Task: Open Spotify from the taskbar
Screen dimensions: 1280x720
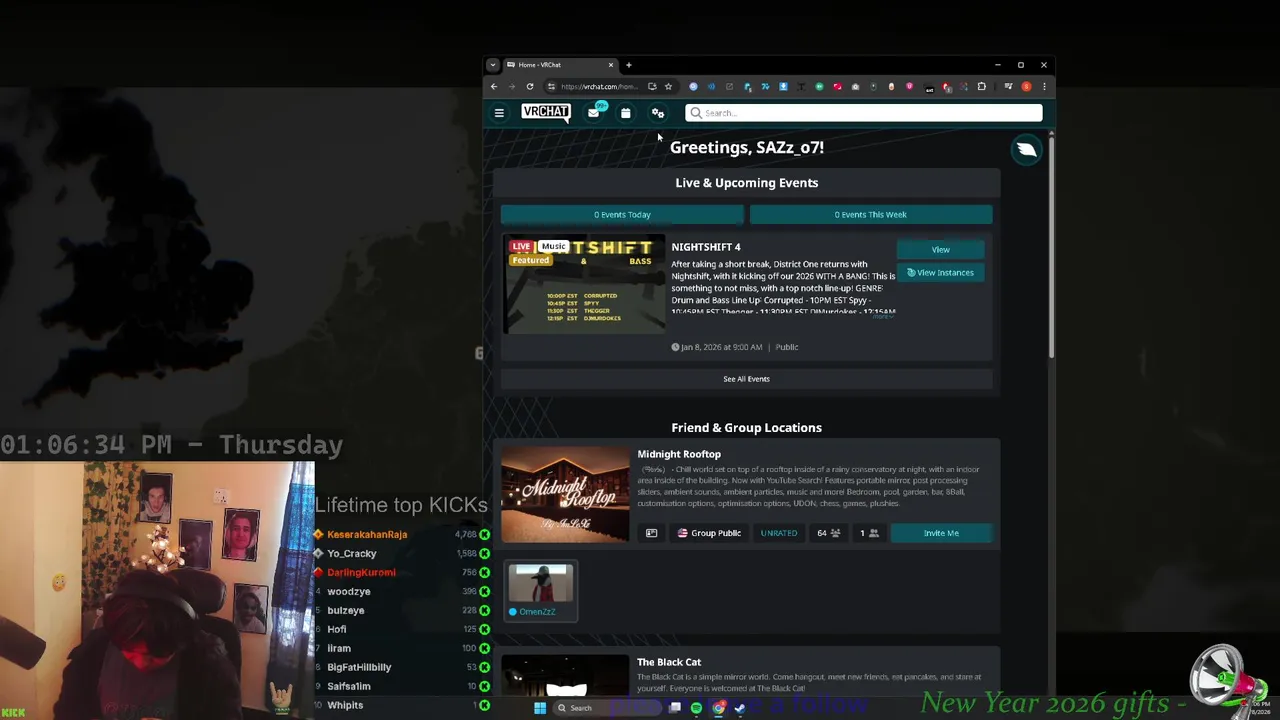Action: [x=696, y=708]
